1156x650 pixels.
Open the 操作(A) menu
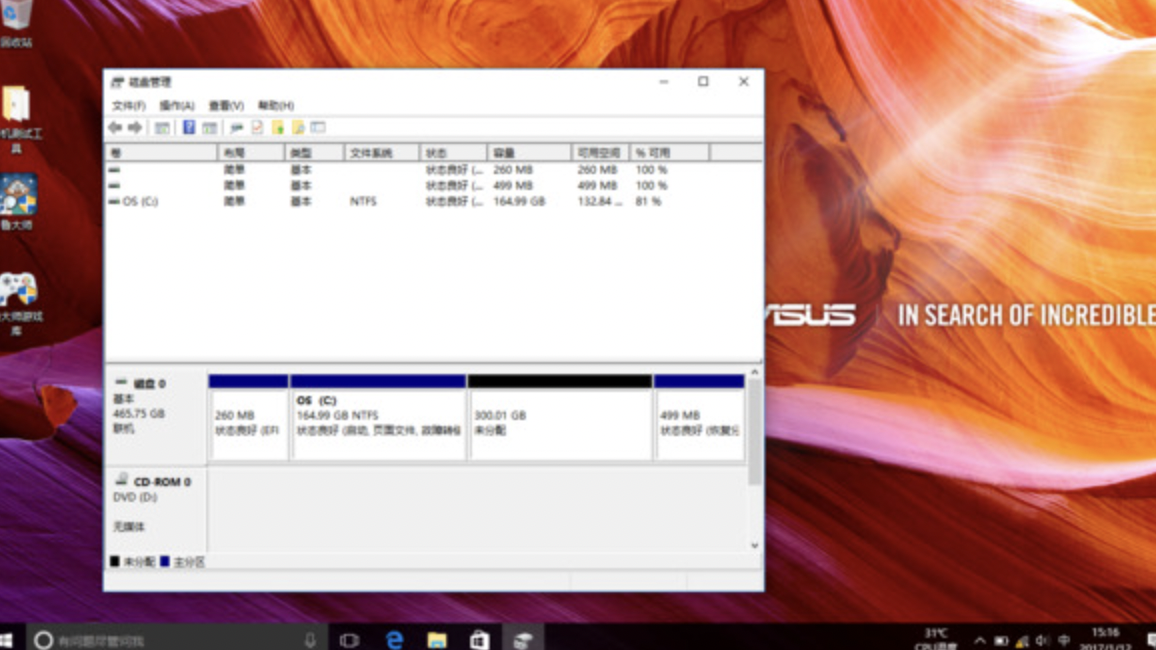tap(177, 105)
